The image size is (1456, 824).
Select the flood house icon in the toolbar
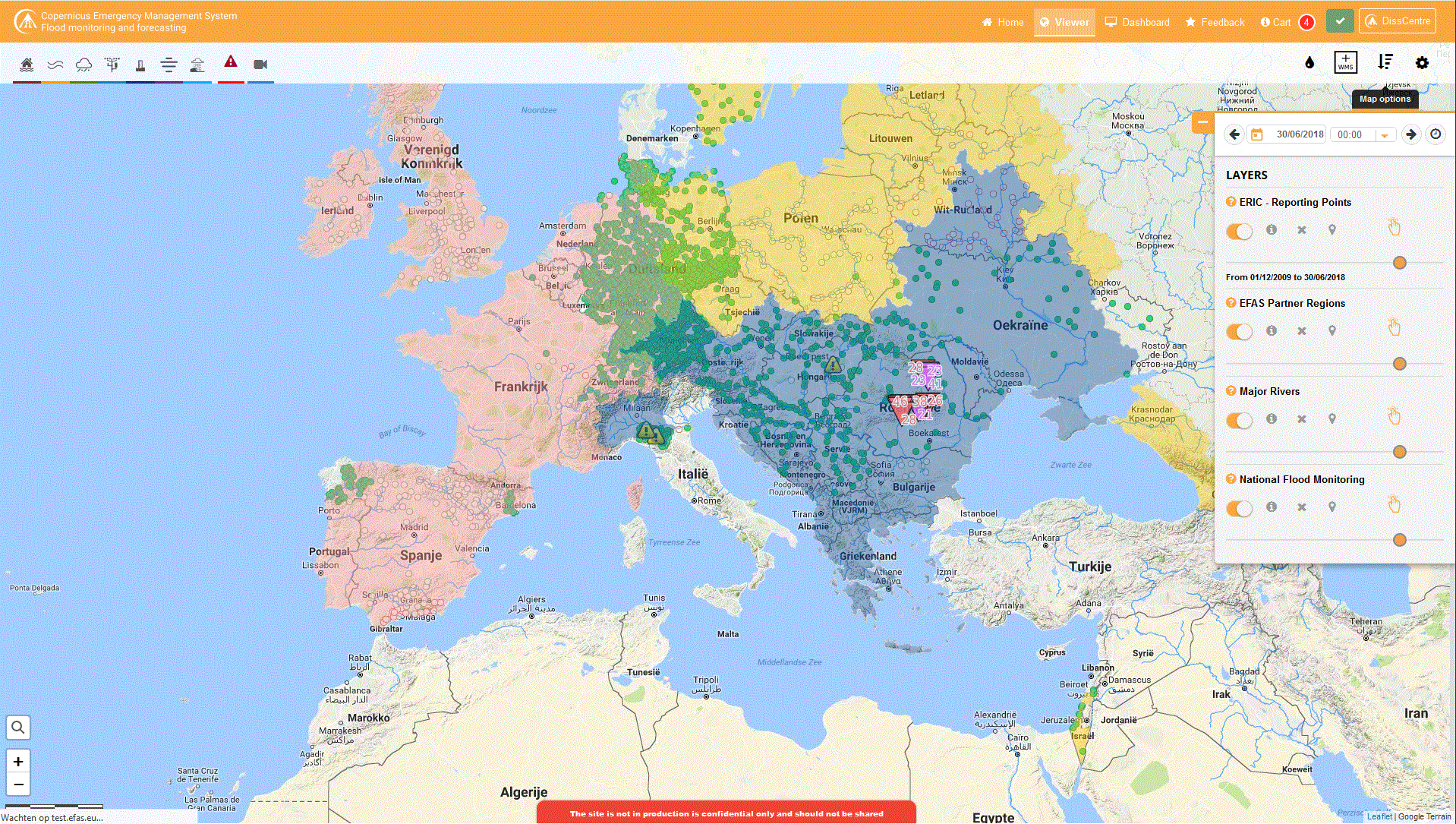(x=27, y=65)
